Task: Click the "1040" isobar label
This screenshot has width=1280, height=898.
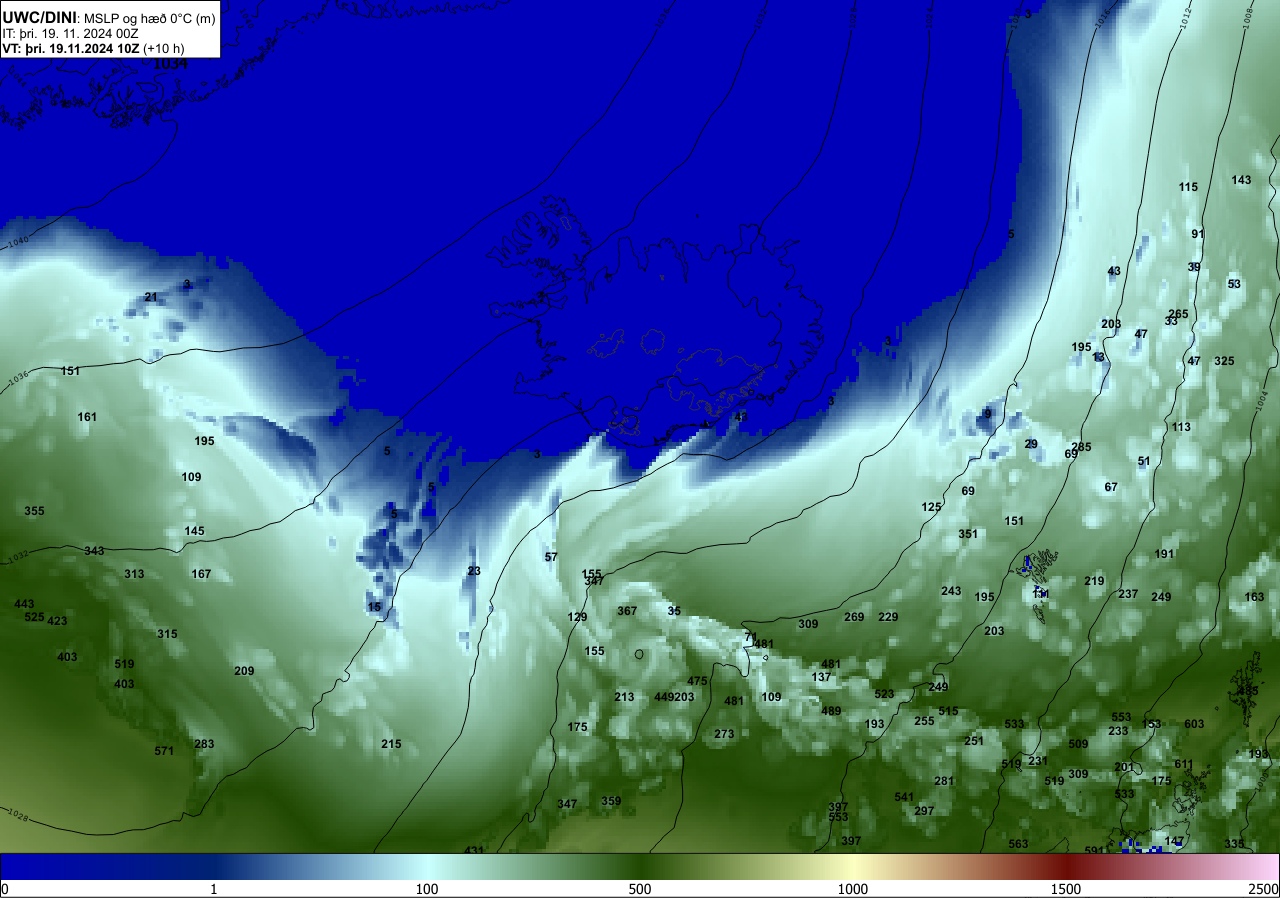Action: pos(17,243)
